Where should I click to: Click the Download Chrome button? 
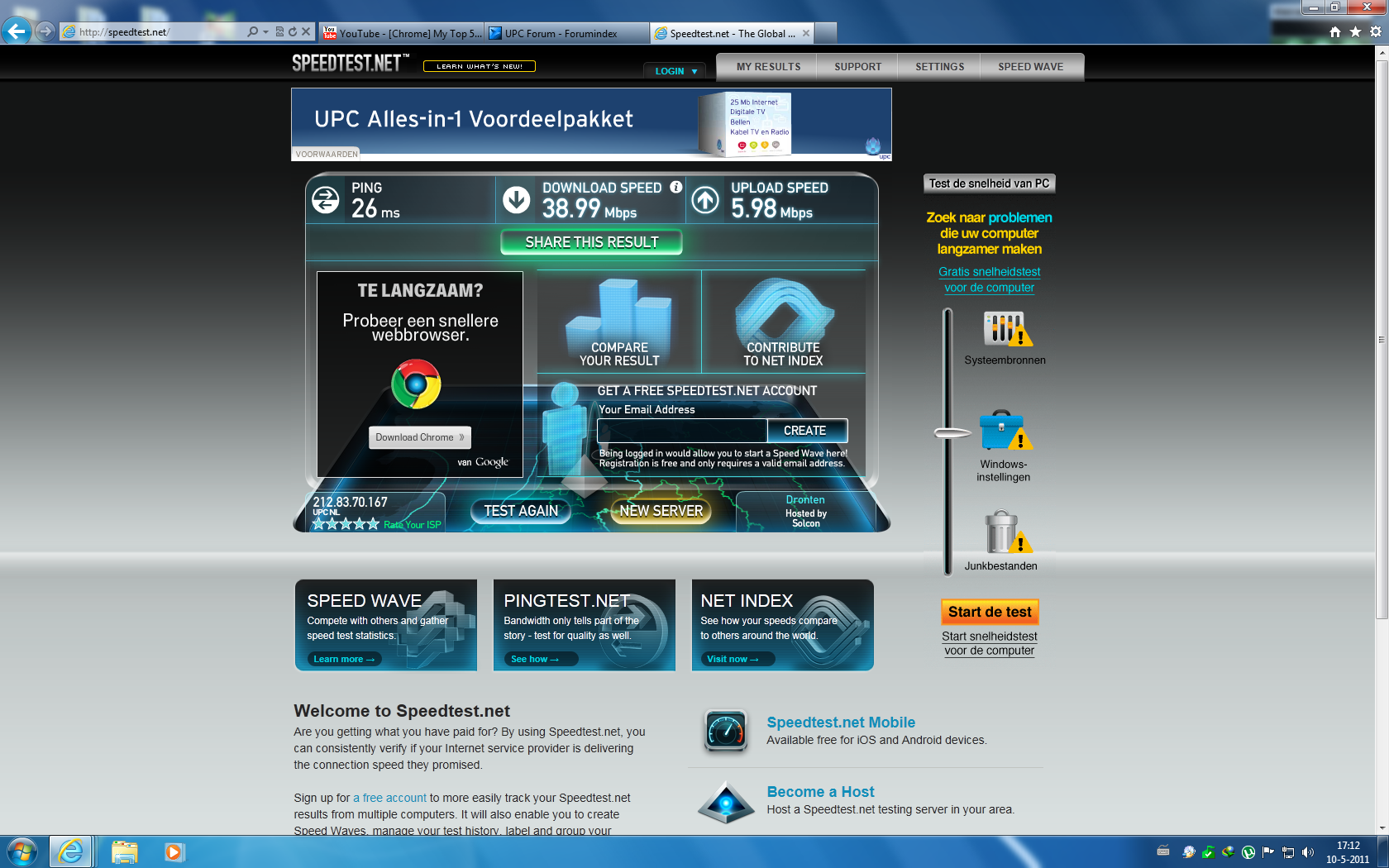pos(420,437)
